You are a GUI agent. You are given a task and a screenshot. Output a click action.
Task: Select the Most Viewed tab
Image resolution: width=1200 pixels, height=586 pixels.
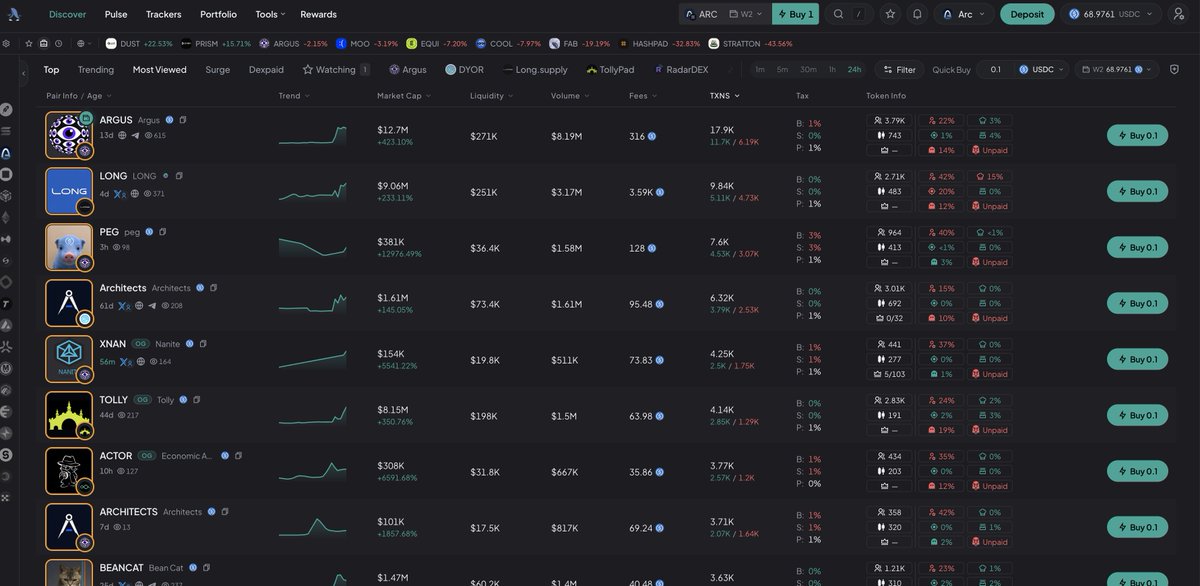pyautogui.click(x=159, y=70)
